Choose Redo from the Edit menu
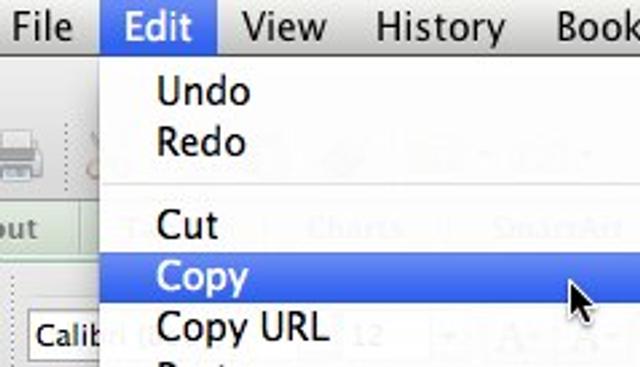640x367 pixels. (370, 142)
